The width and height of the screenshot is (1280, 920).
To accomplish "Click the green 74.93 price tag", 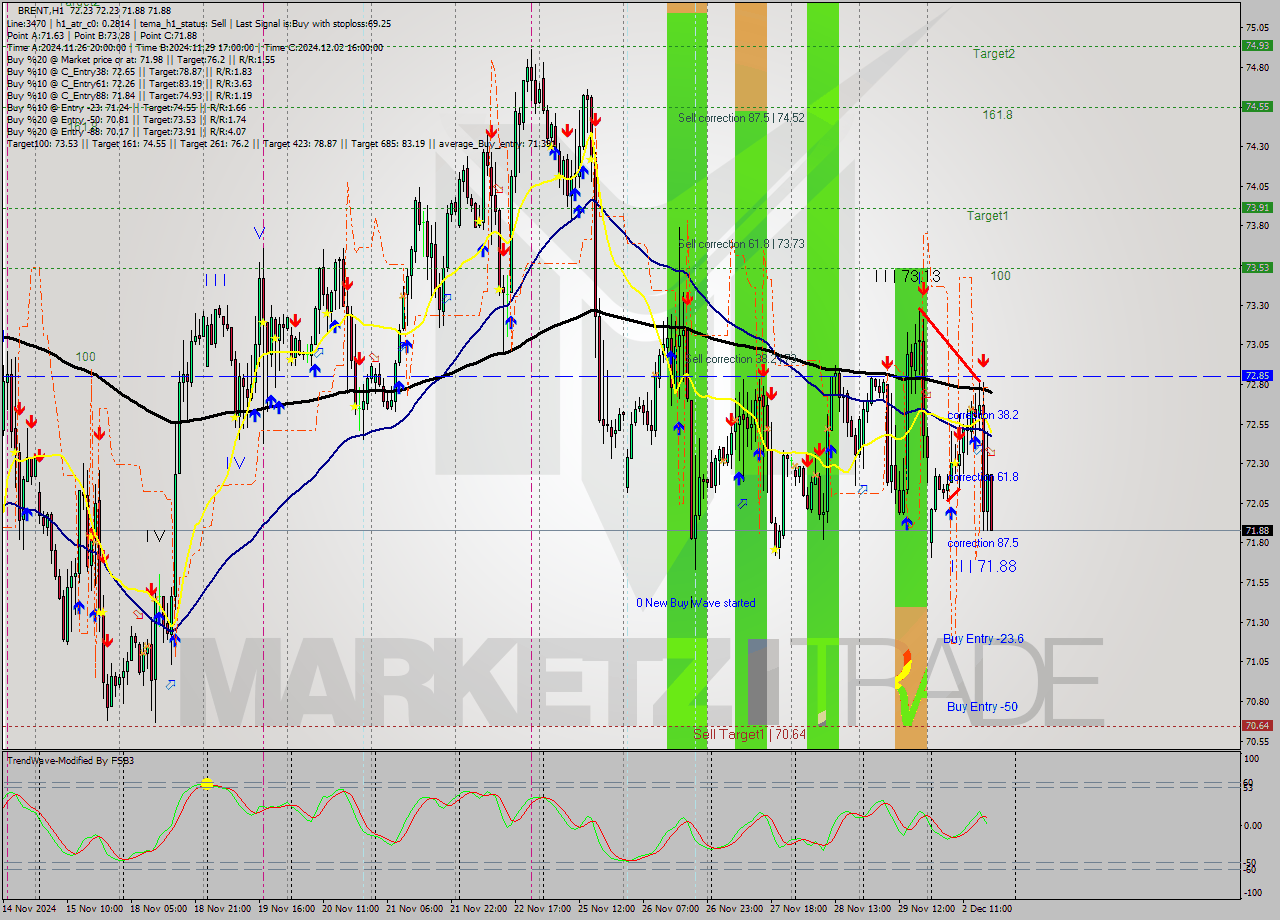I will pos(1257,45).
